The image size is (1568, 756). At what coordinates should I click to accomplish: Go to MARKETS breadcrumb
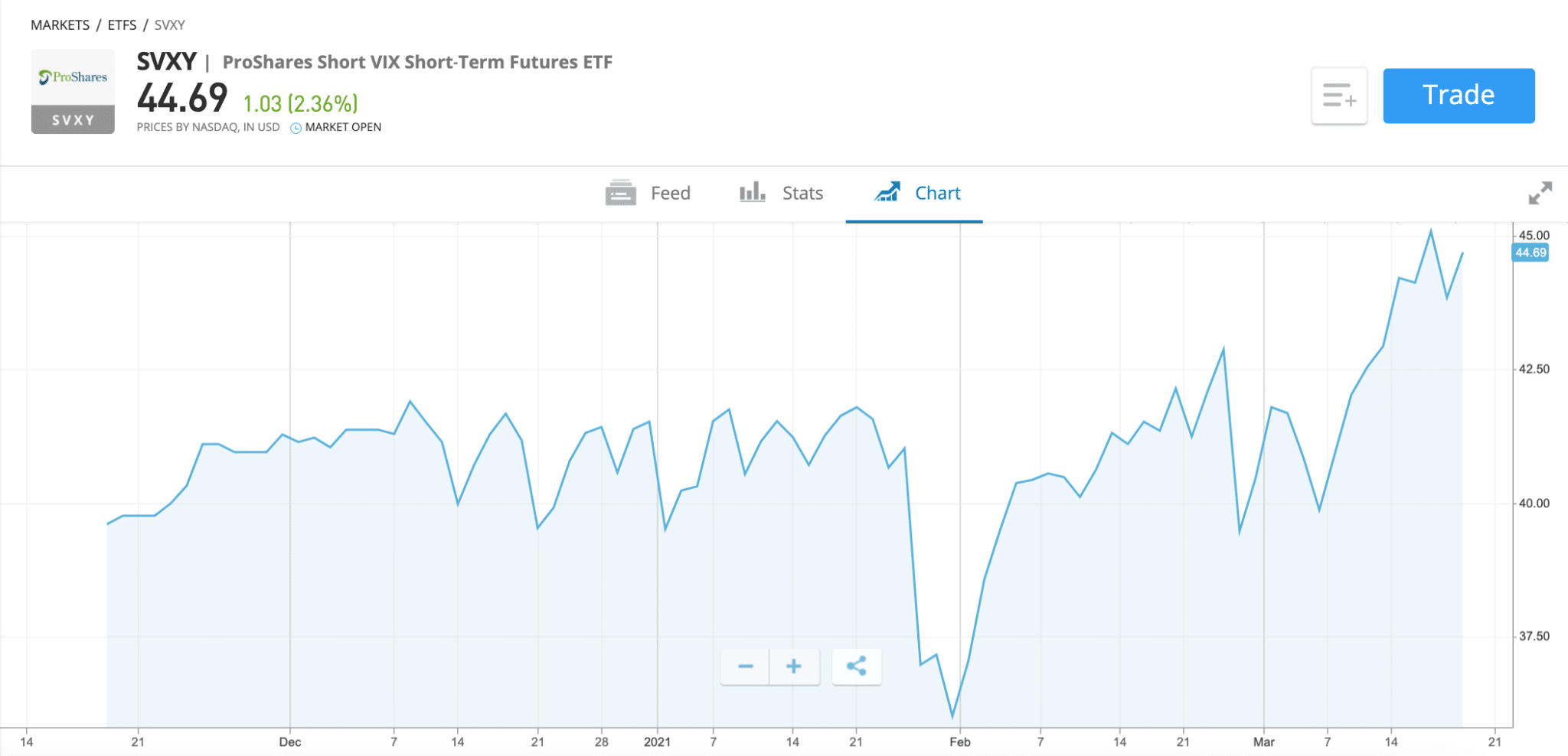60,25
